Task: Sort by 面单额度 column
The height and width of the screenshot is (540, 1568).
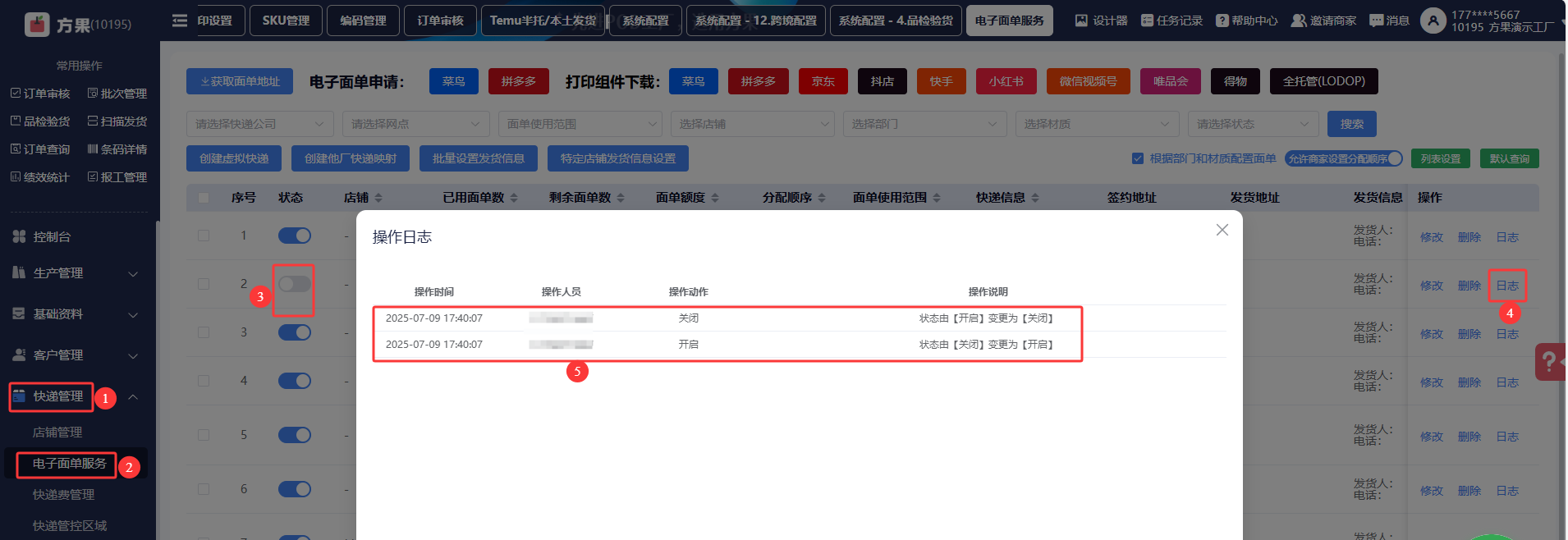Action: (715, 198)
